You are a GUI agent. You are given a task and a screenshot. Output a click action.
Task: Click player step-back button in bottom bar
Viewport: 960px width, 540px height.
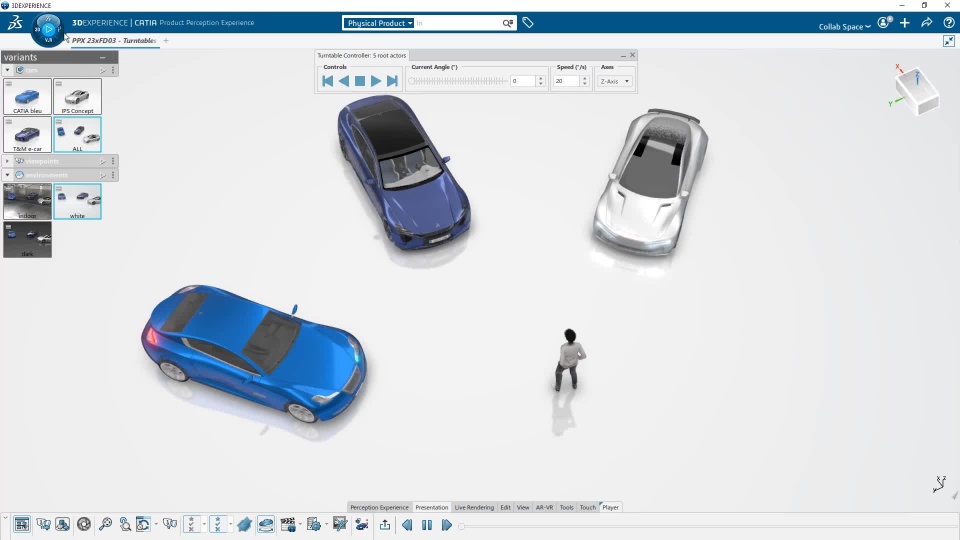(407, 525)
